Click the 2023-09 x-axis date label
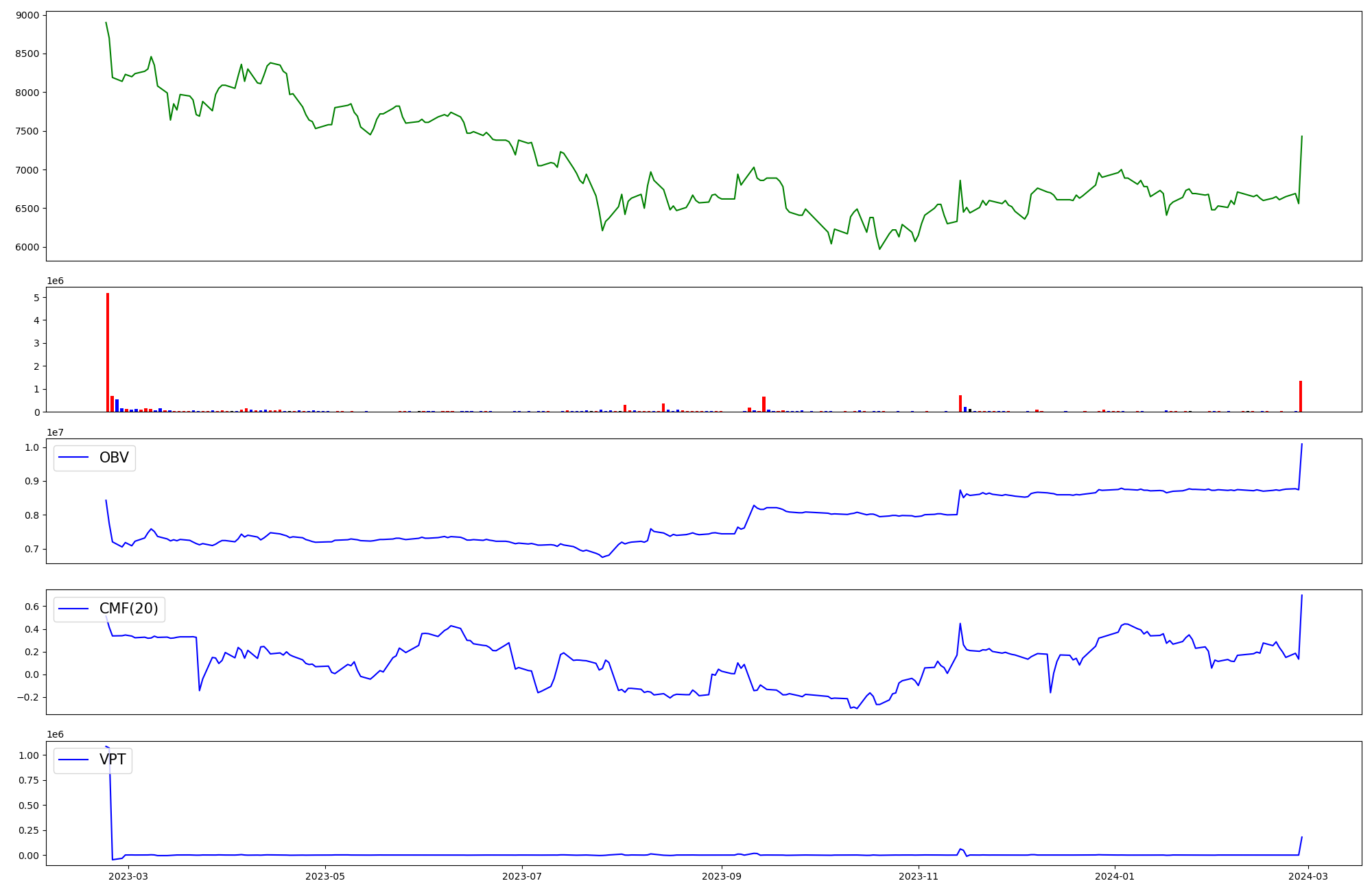This screenshot has height=892, width=1372. tap(722, 876)
